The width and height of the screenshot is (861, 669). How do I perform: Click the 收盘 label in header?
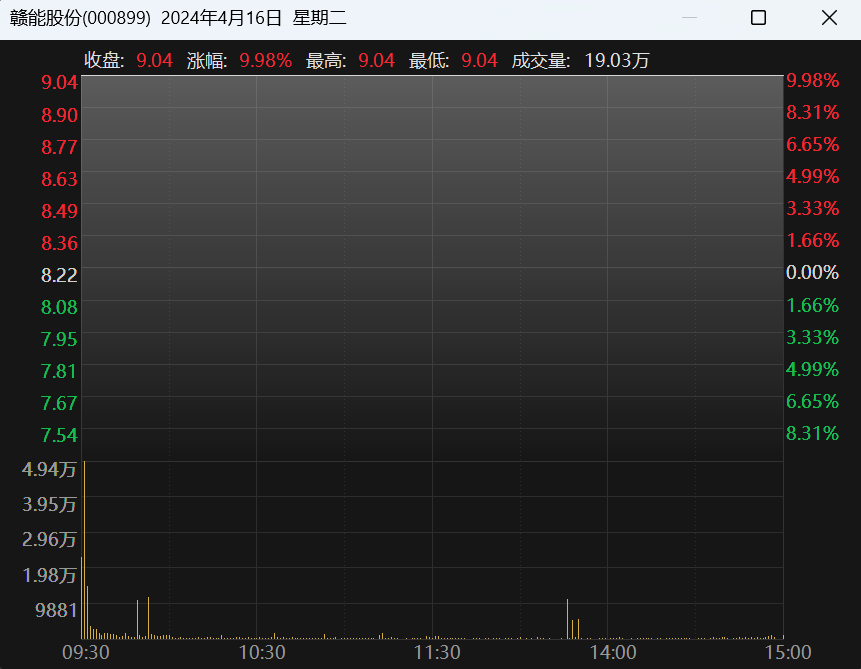(x=104, y=60)
